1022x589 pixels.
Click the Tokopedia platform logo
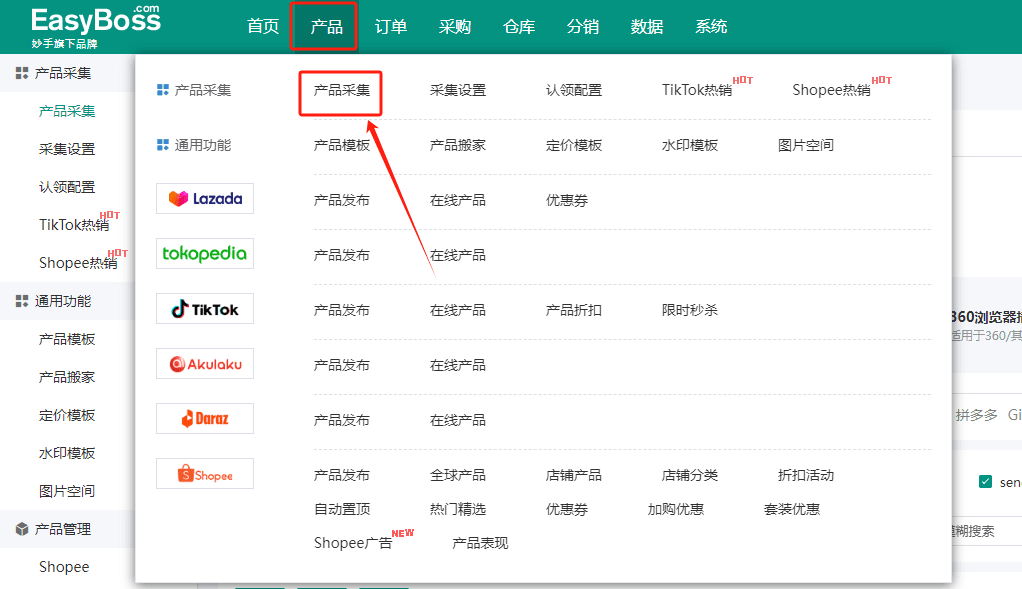click(x=205, y=254)
